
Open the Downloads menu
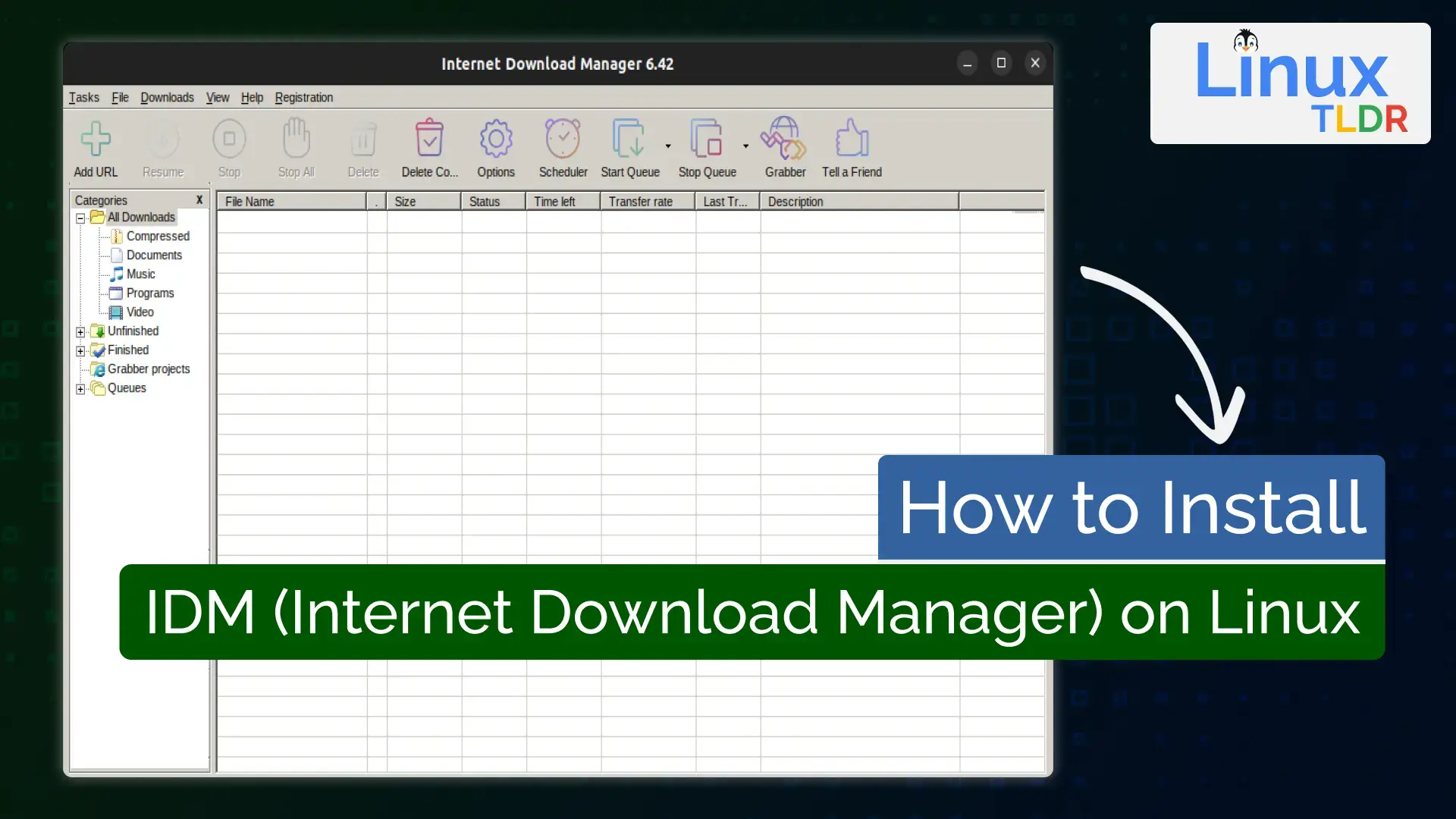click(x=167, y=97)
